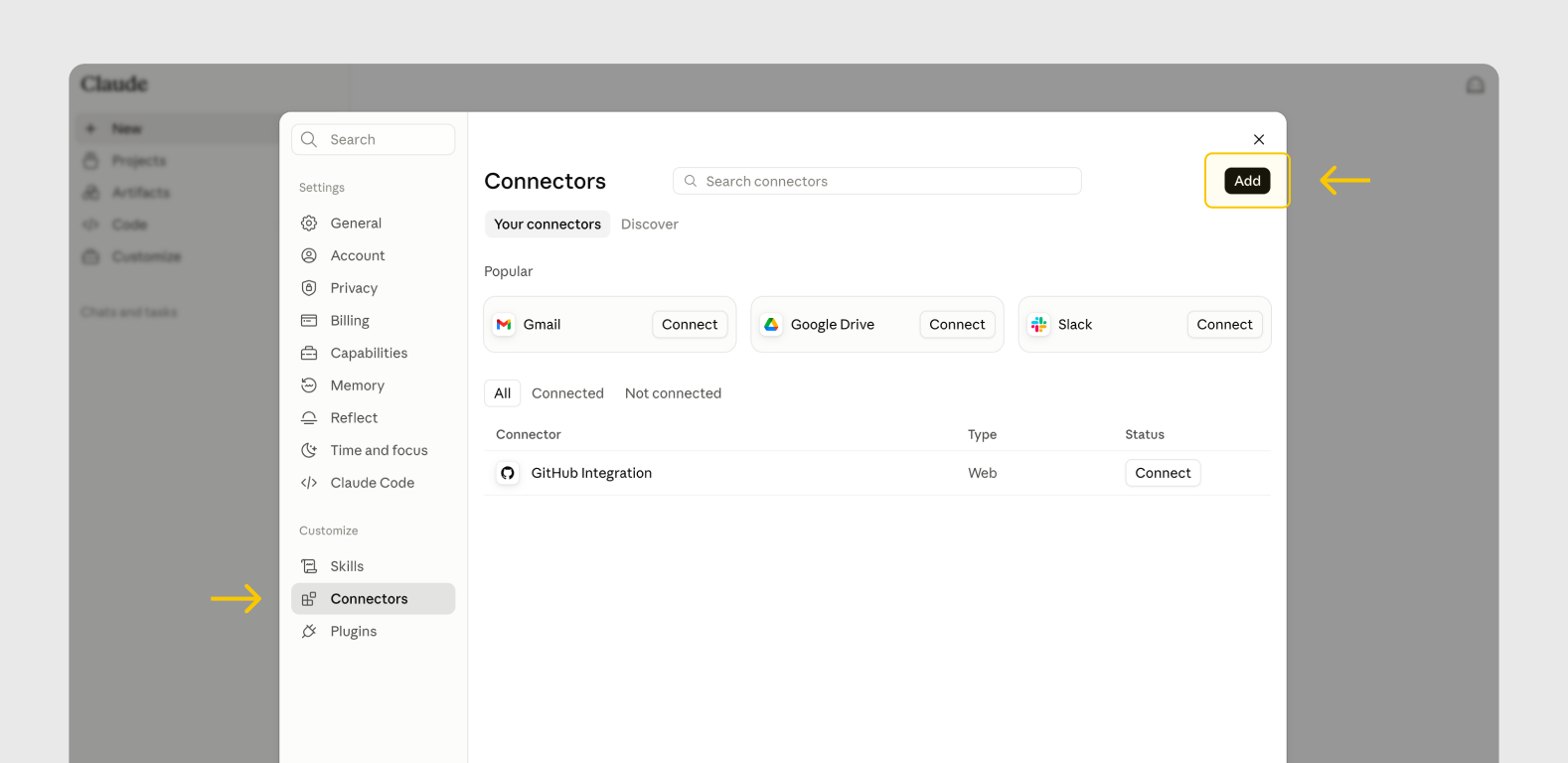Screen dimensions: 1568x763
Task: Click the Capabilities toolbox icon
Action: [x=309, y=353]
